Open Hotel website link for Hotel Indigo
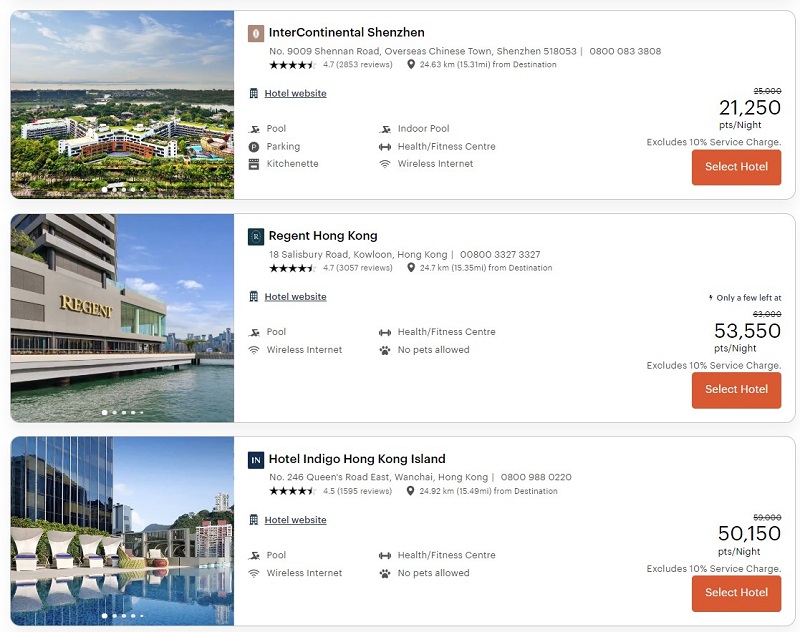 (295, 520)
